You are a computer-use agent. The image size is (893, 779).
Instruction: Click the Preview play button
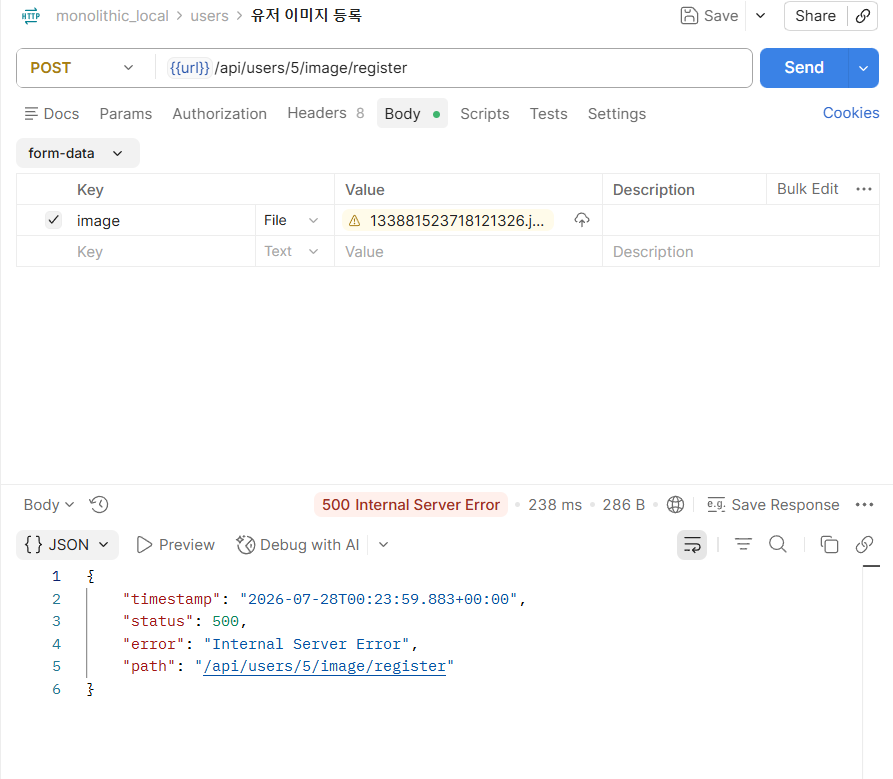[175, 545]
